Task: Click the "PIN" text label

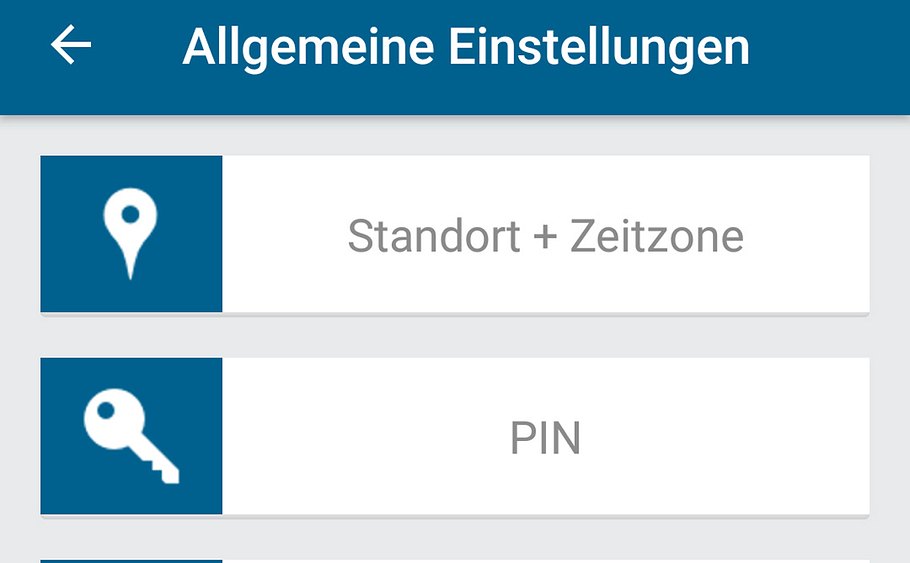Action: 545,439
